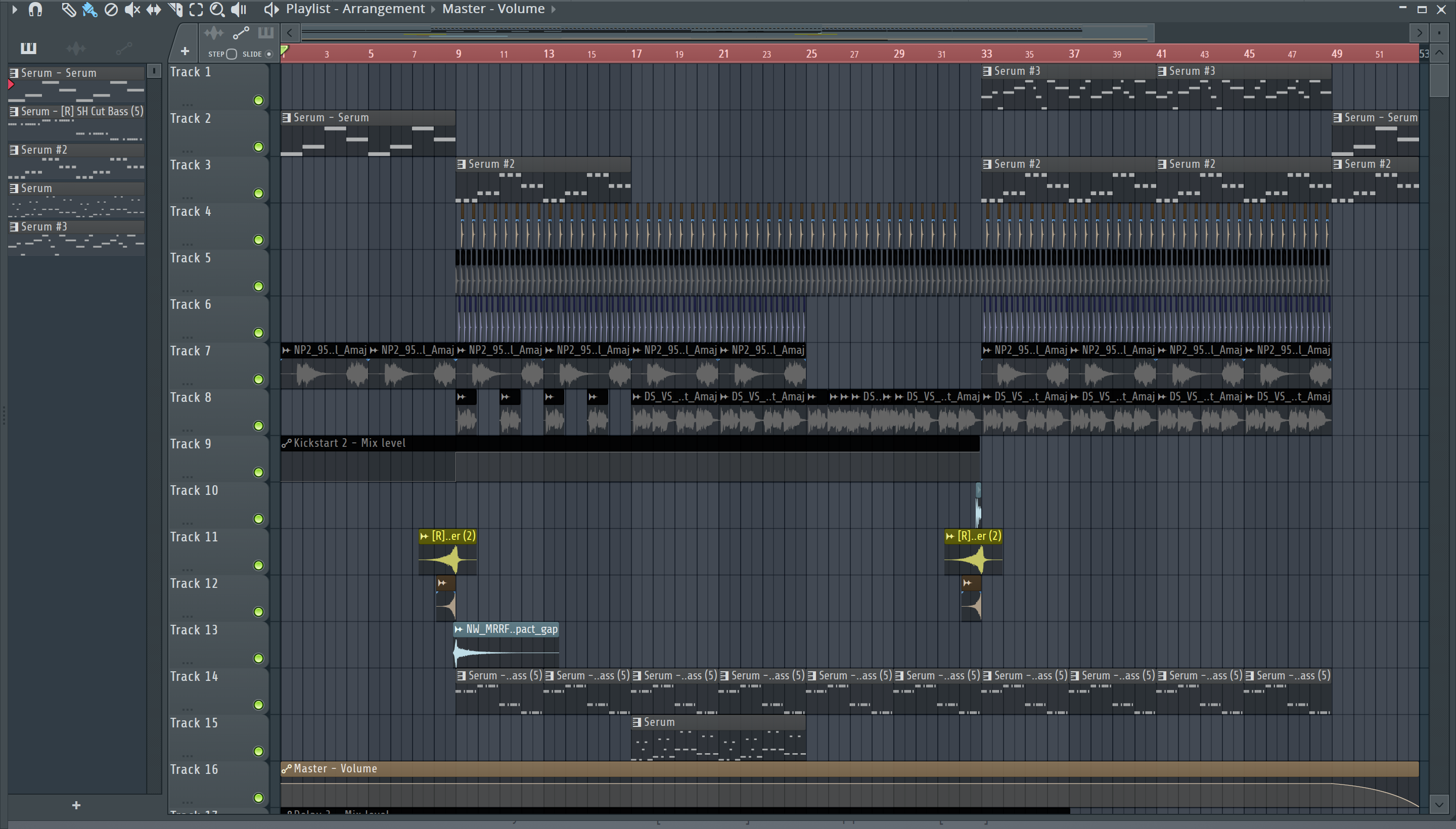Focus pattern clips in playlist header

click(x=266, y=33)
